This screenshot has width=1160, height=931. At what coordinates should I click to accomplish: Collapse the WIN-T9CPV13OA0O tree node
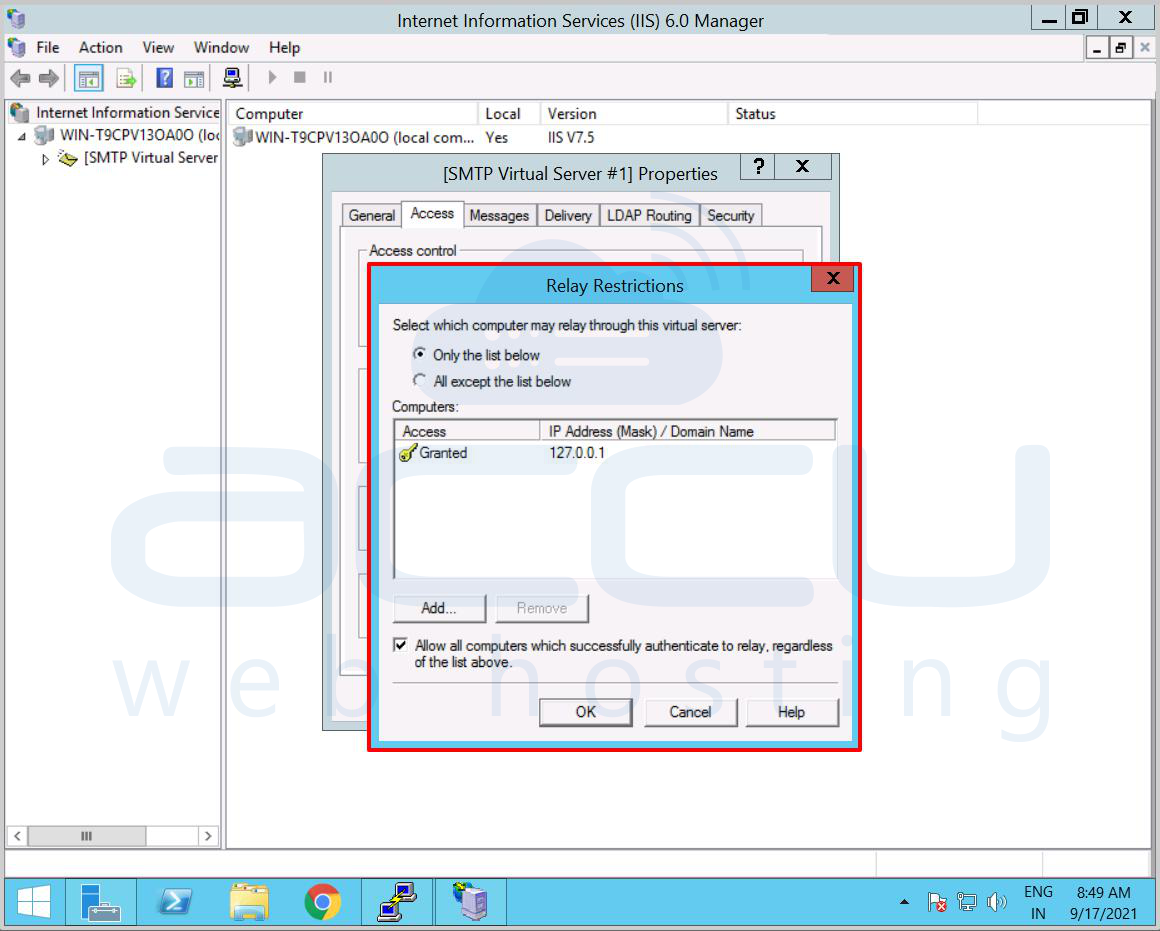pos(21,136)
